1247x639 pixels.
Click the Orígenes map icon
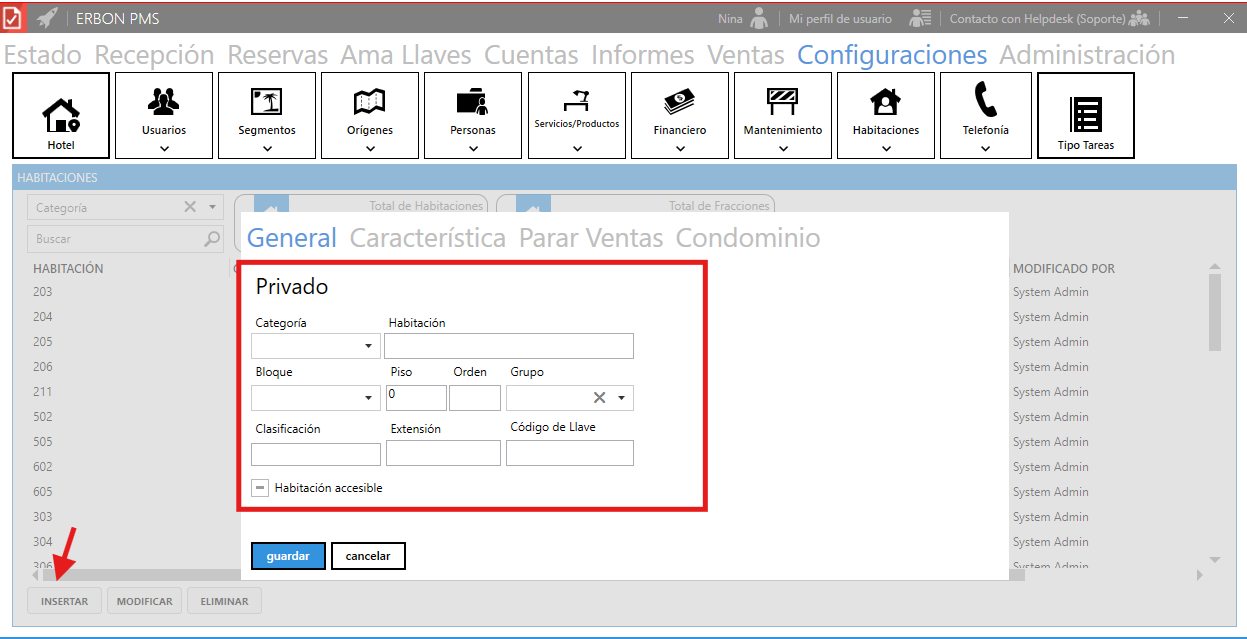370,101
